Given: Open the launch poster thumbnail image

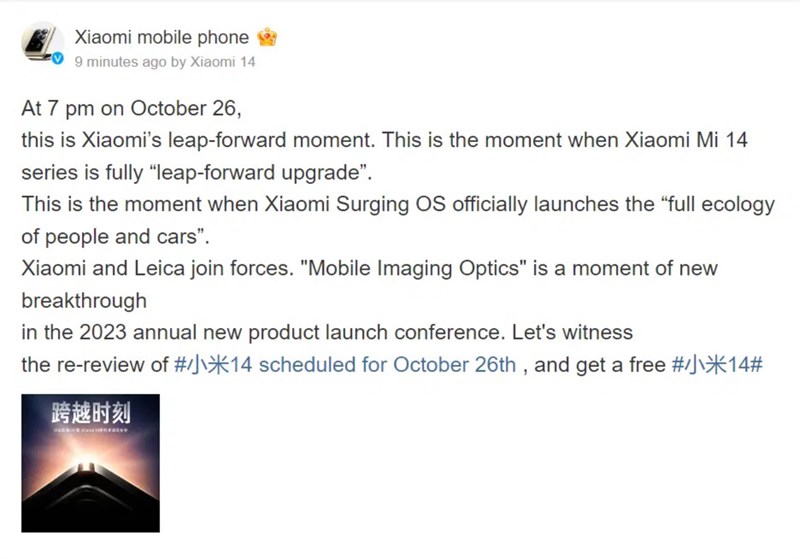Looking at the screenshot, I should 90,462.
